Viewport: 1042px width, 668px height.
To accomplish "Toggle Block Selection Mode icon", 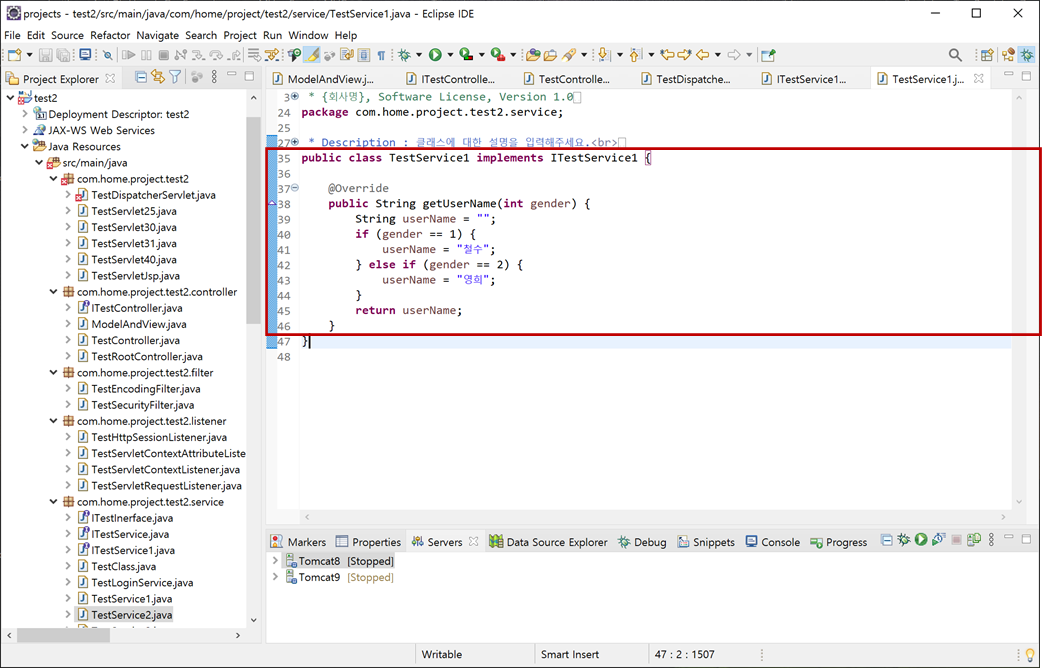I will tap(364, 55).
